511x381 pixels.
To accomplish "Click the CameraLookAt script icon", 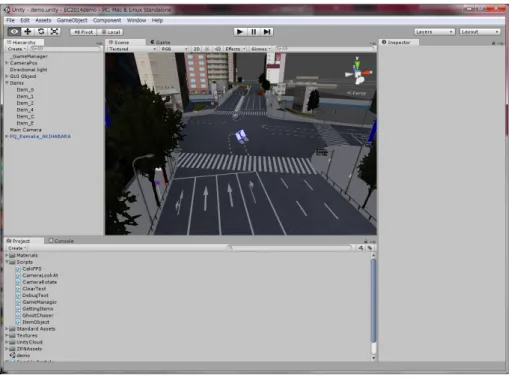I will tap(18, 275).
